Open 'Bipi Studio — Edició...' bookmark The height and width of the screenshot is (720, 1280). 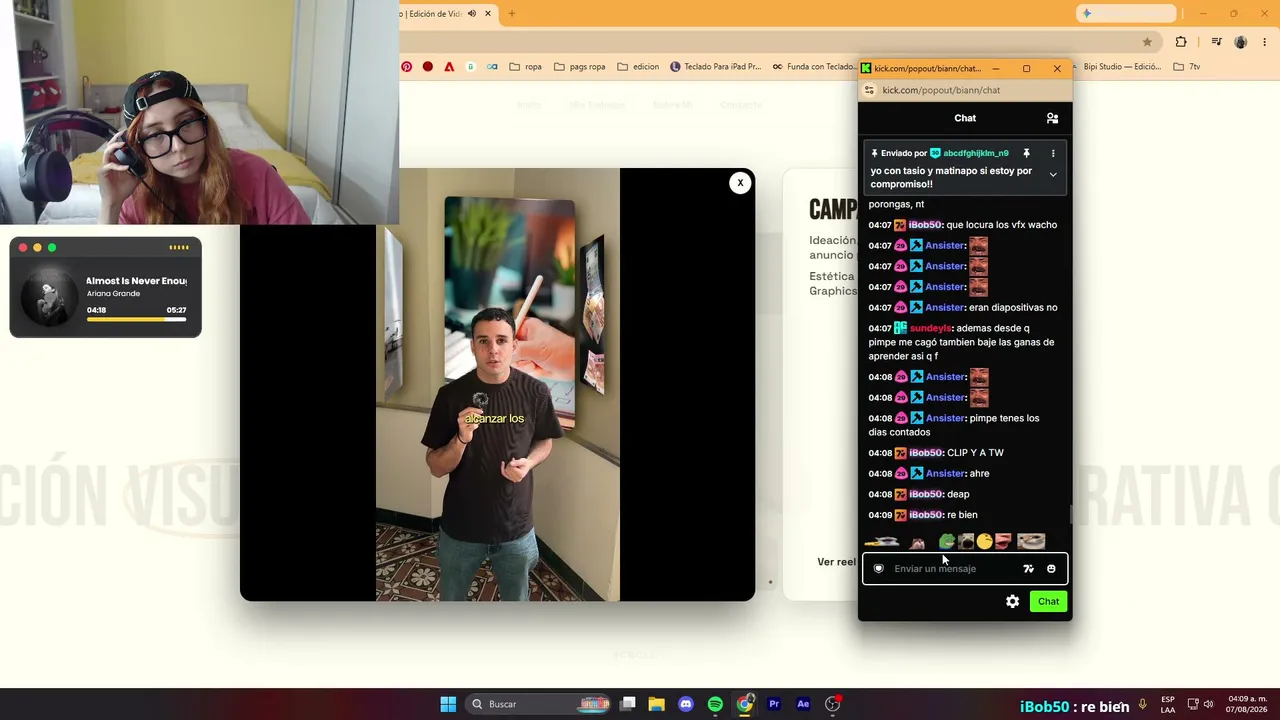pyautogui.click(x=1116, y=67)
